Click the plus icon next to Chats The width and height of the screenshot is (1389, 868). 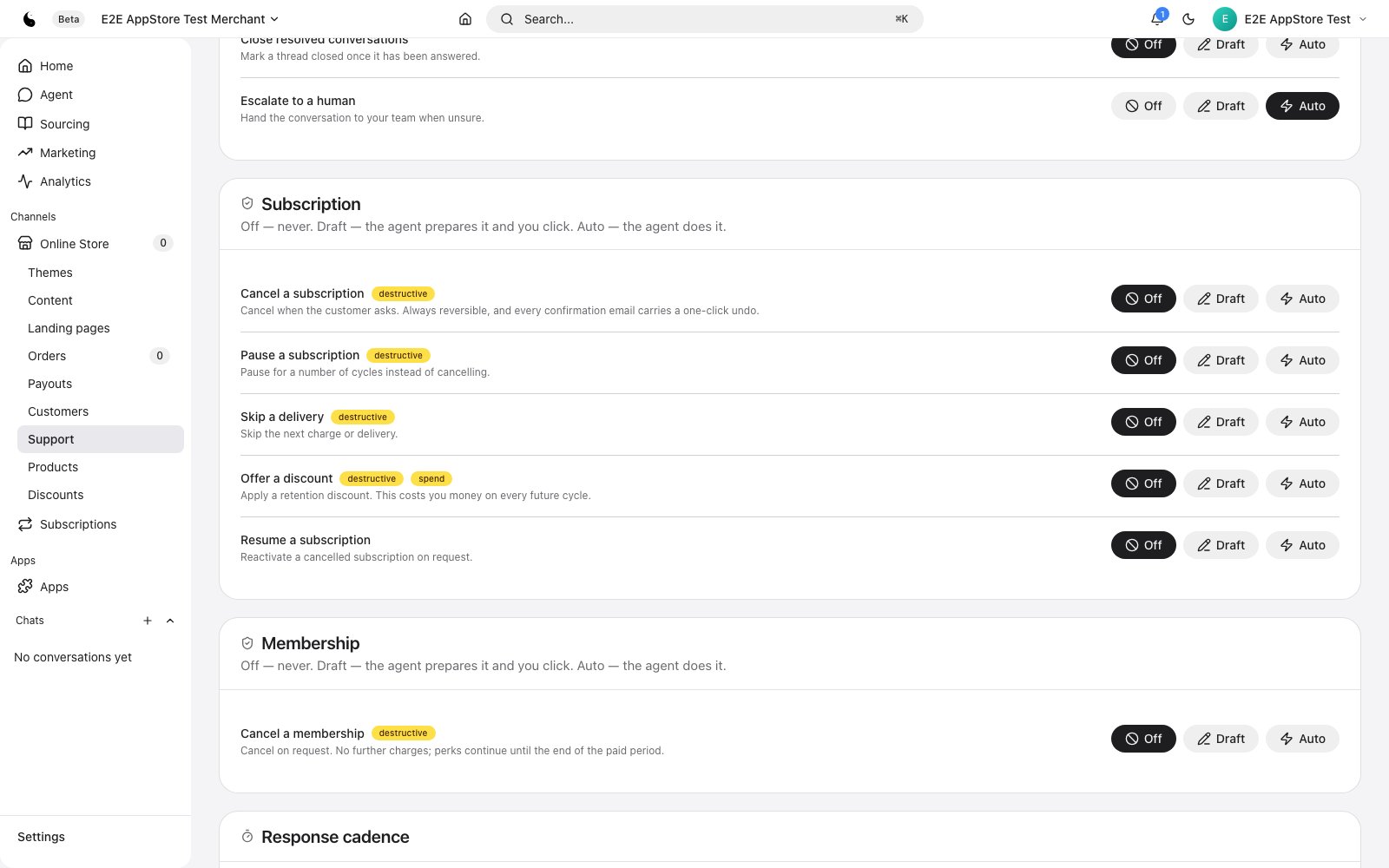click(148, 621)
